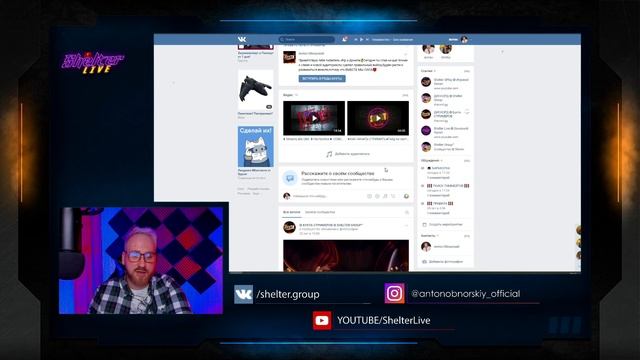Click the edit link of the Videos section
The image size is (640, 360).
(405, 95)
